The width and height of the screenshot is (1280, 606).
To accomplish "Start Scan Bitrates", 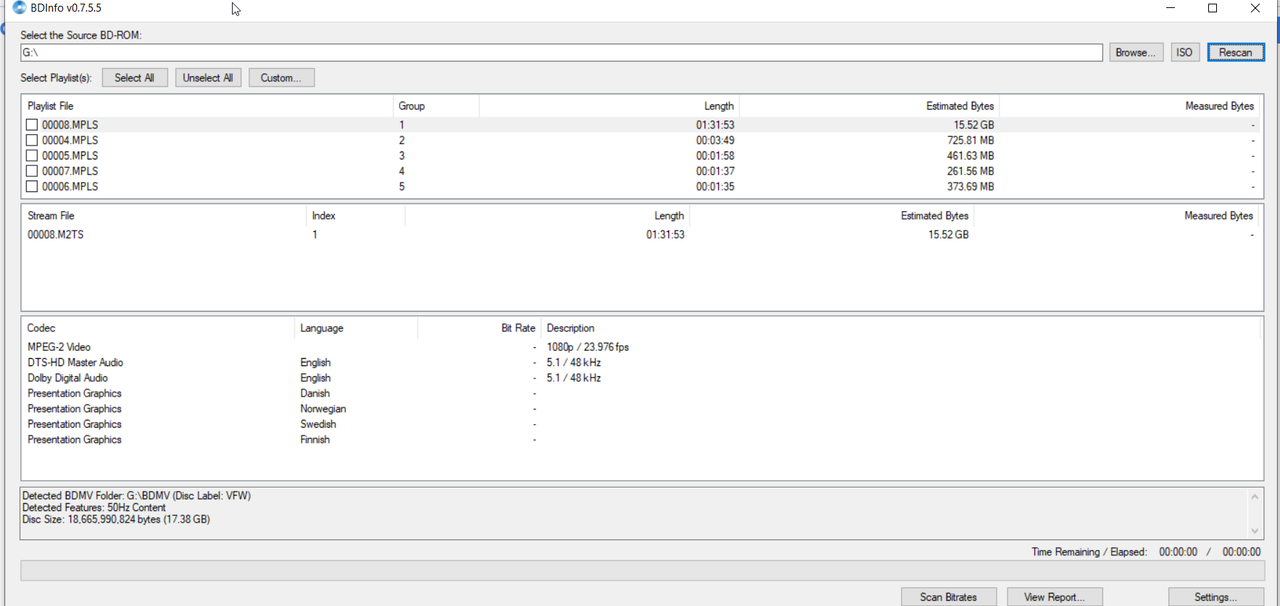I will click(949, 597).
